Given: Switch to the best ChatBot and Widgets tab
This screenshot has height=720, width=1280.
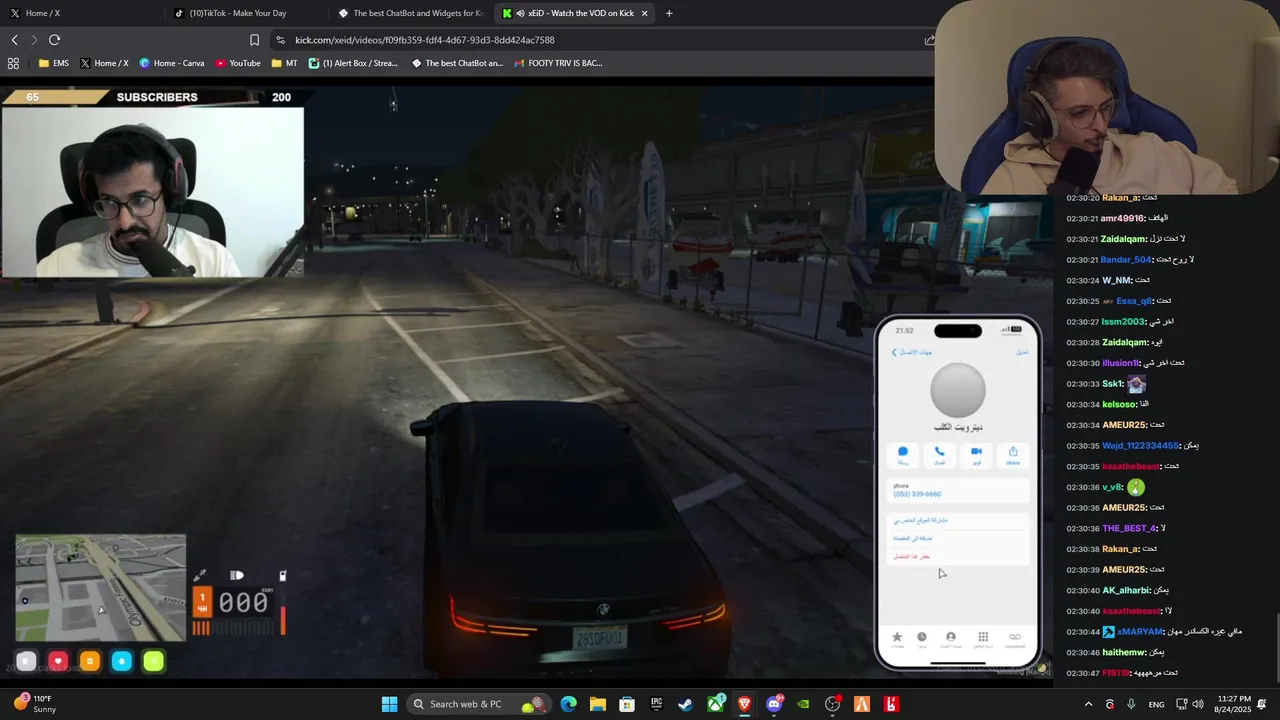Looking at the screenshot, I should tap(410, 13).
